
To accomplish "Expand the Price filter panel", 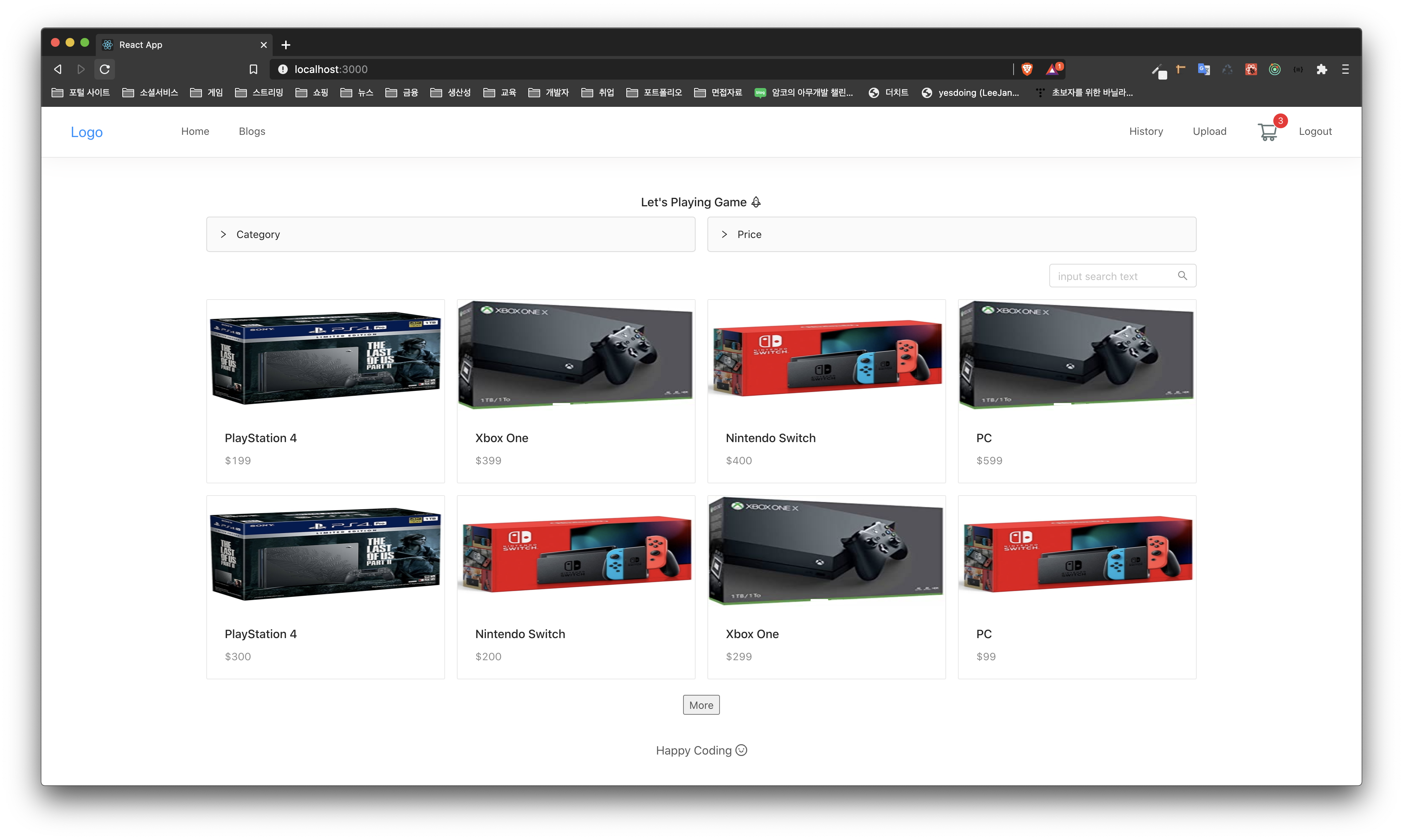I will tap(951, 234).
